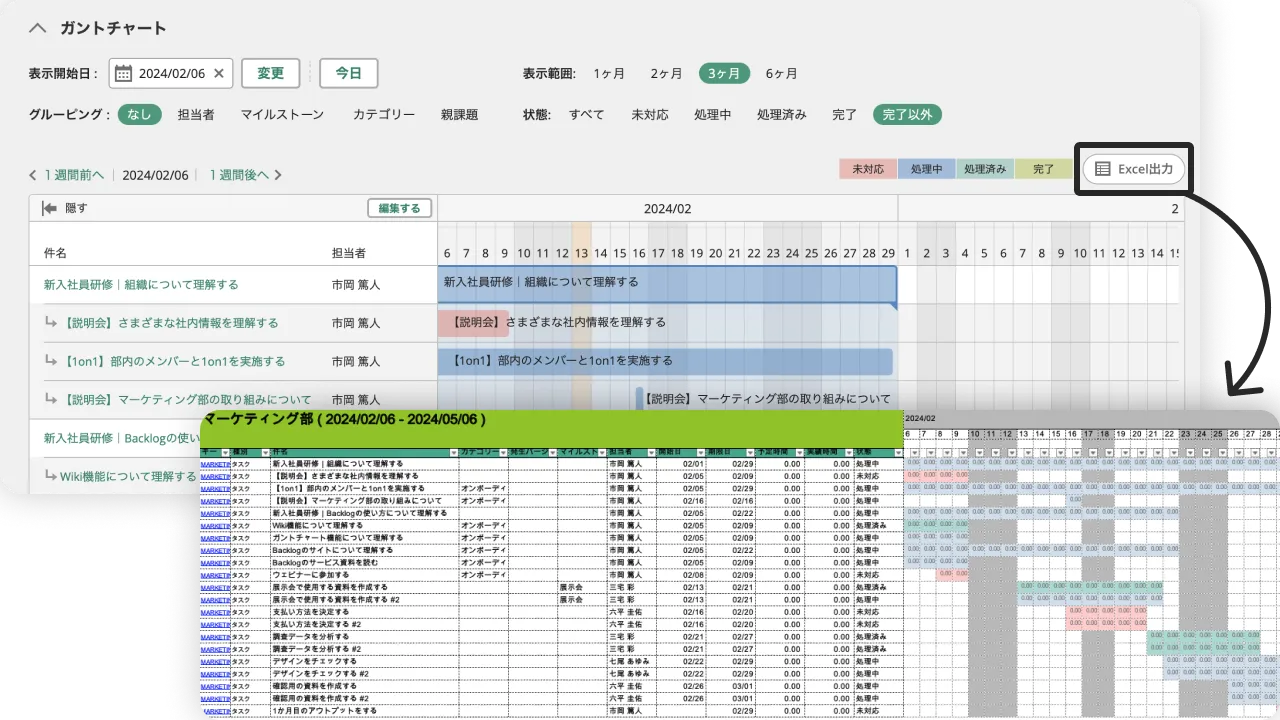The image size is (1280, 720).
Task: Open the calendar date picker icon
Action: (x=122, y=72)
